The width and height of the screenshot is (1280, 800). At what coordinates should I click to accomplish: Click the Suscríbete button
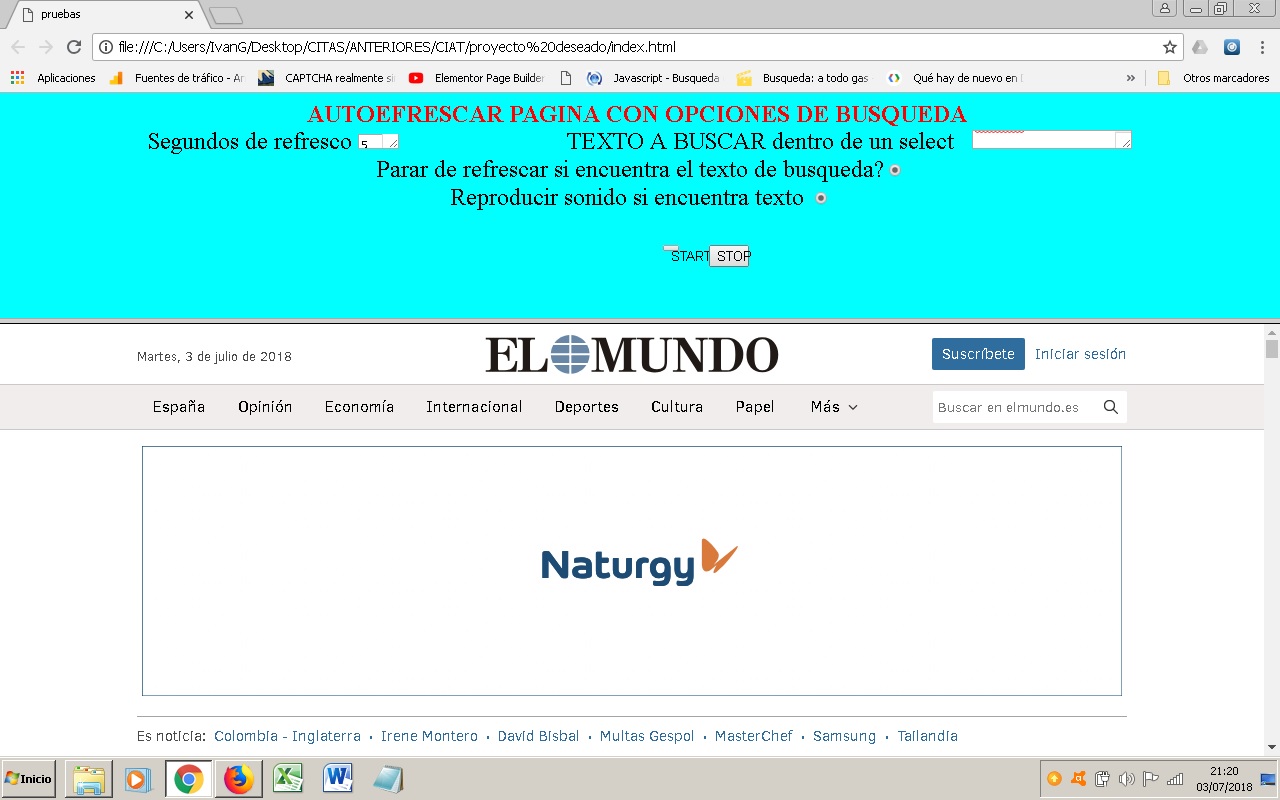click(x=978, y=354)
